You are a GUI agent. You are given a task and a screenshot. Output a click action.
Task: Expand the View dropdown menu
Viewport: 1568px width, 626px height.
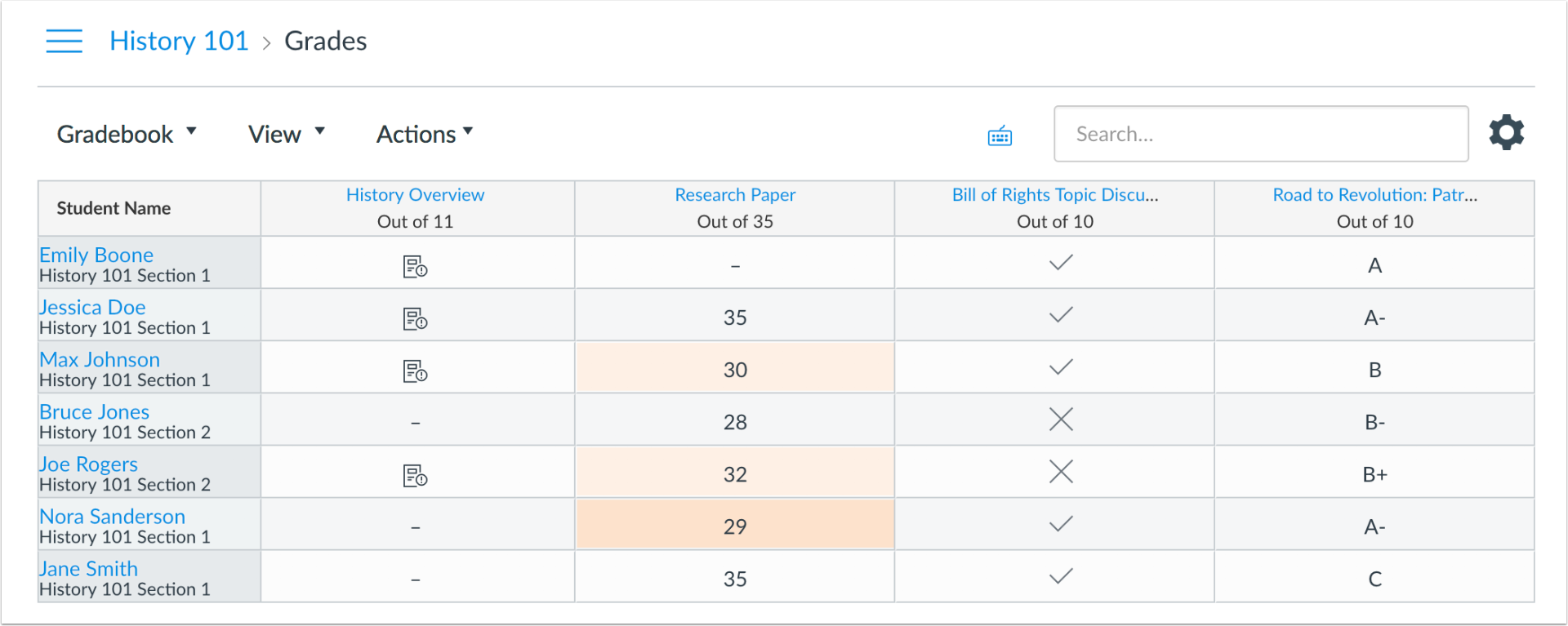point(286,134)
